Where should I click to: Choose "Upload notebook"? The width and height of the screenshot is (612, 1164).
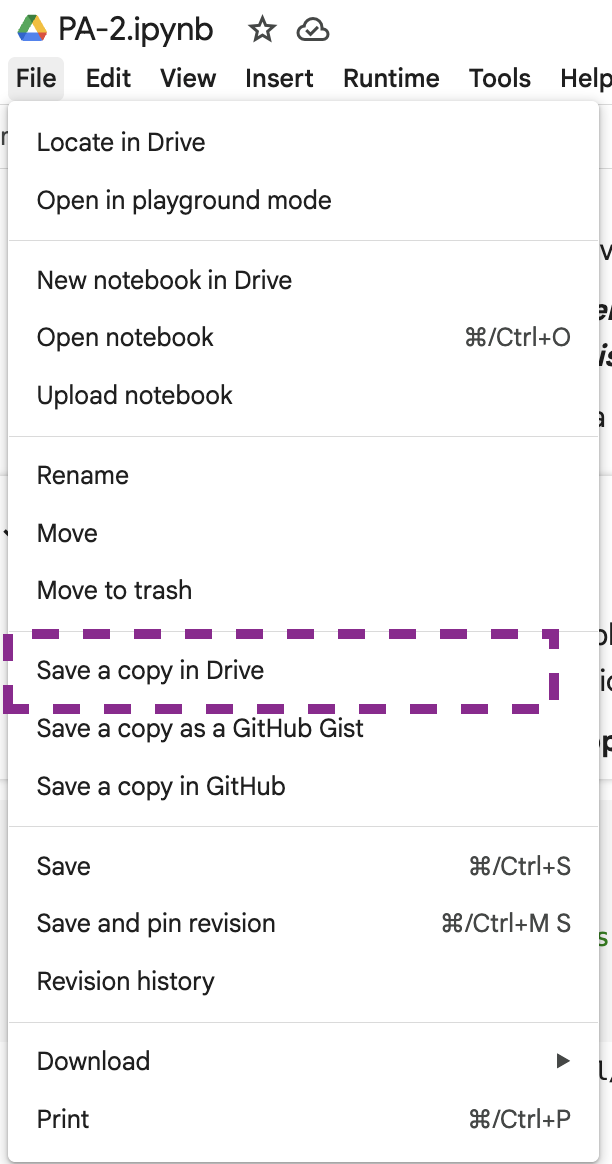click(134, 395)
